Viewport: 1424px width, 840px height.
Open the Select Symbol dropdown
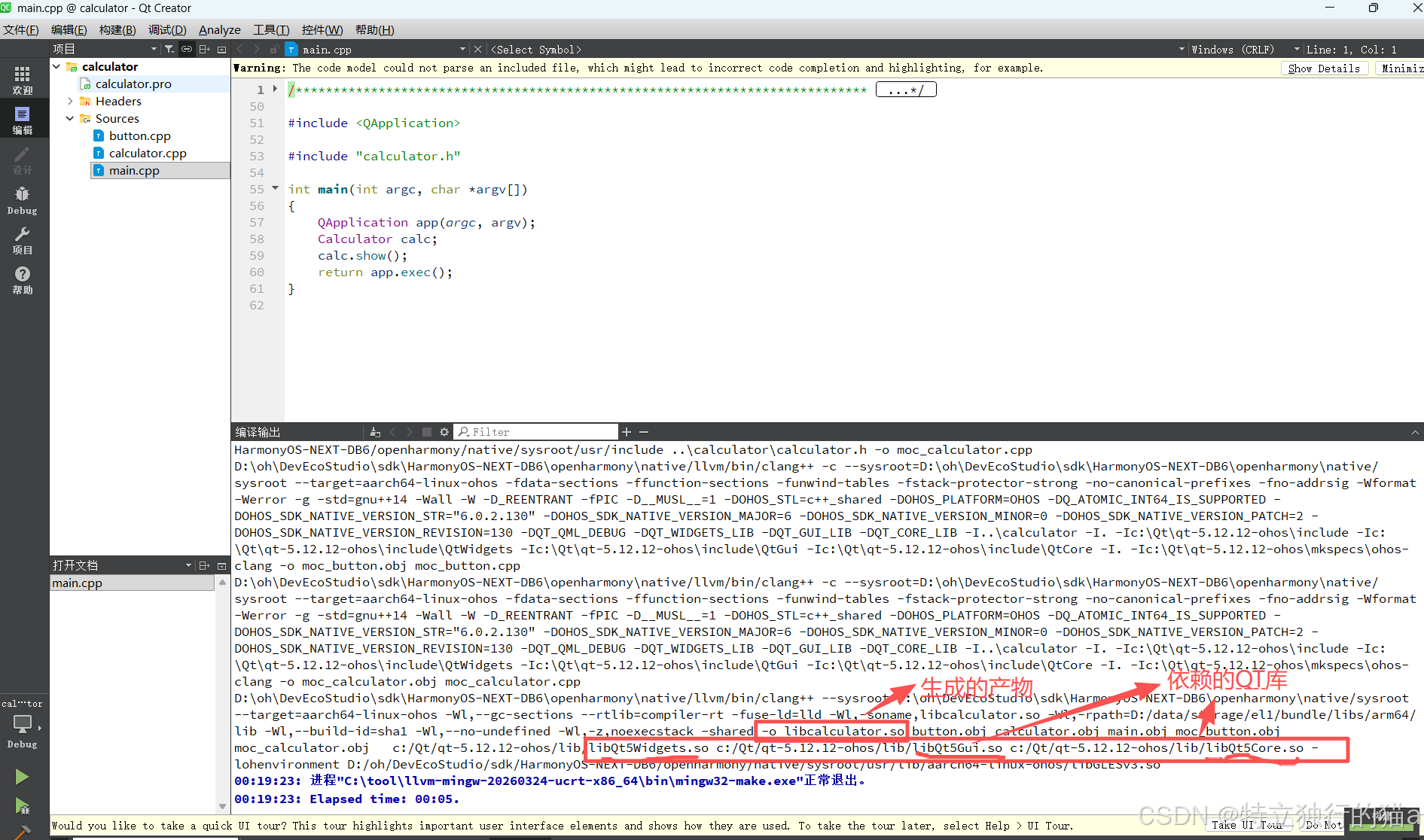click(837, 49)
